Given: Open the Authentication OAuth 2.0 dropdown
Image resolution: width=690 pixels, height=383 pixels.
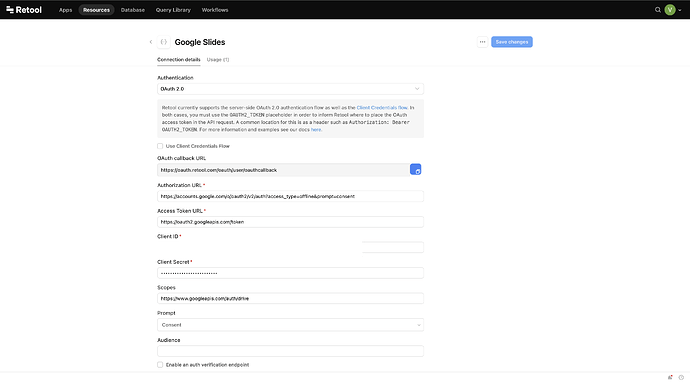Looking at the screenshot, I should pos(290,89).
